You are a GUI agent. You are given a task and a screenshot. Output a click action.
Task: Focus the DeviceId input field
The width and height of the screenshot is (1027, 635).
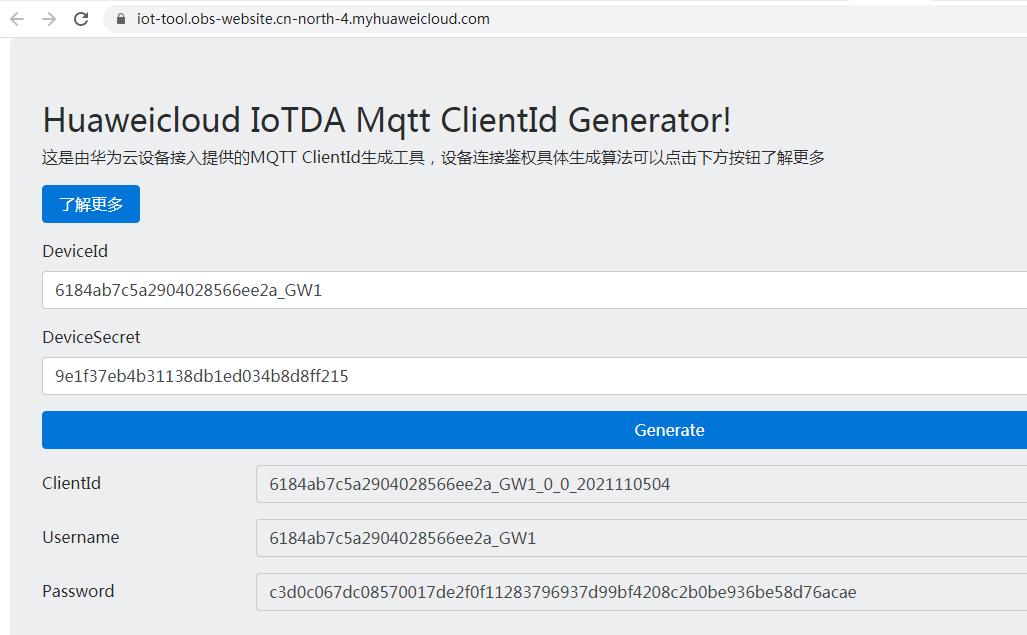[x=534, y=290]
